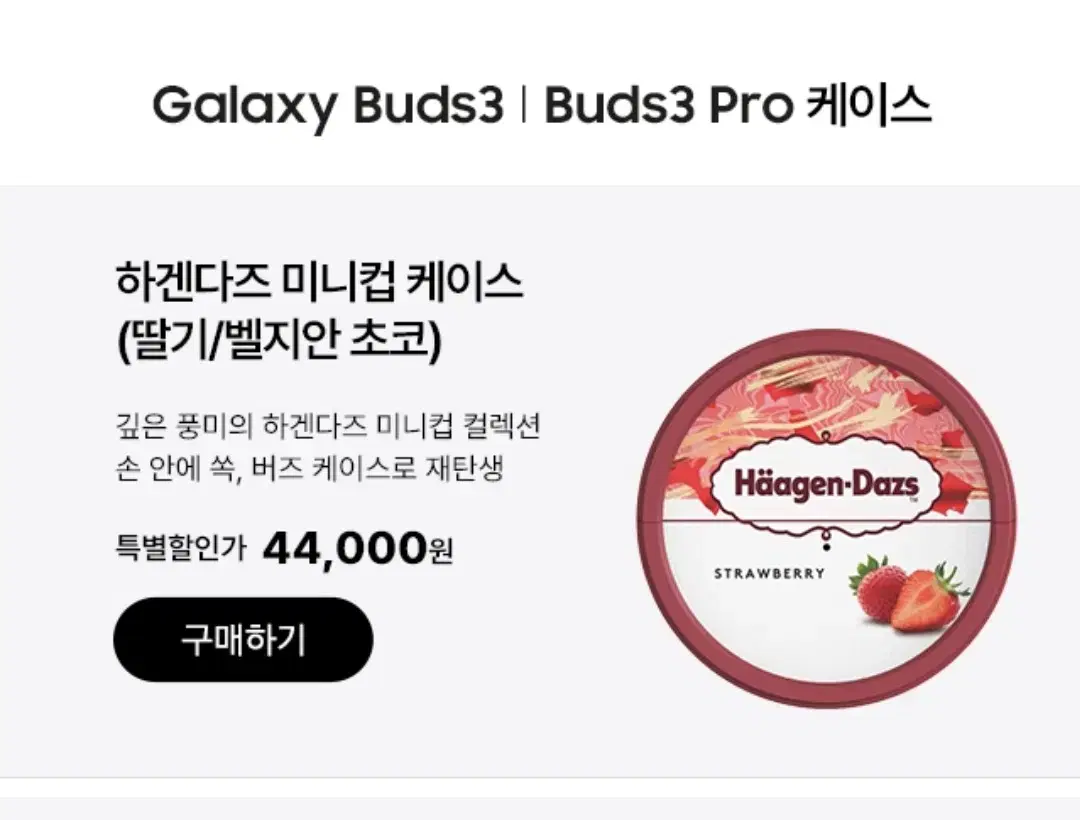Select the Galaxy Buds3 heading text

coord(328,106)
